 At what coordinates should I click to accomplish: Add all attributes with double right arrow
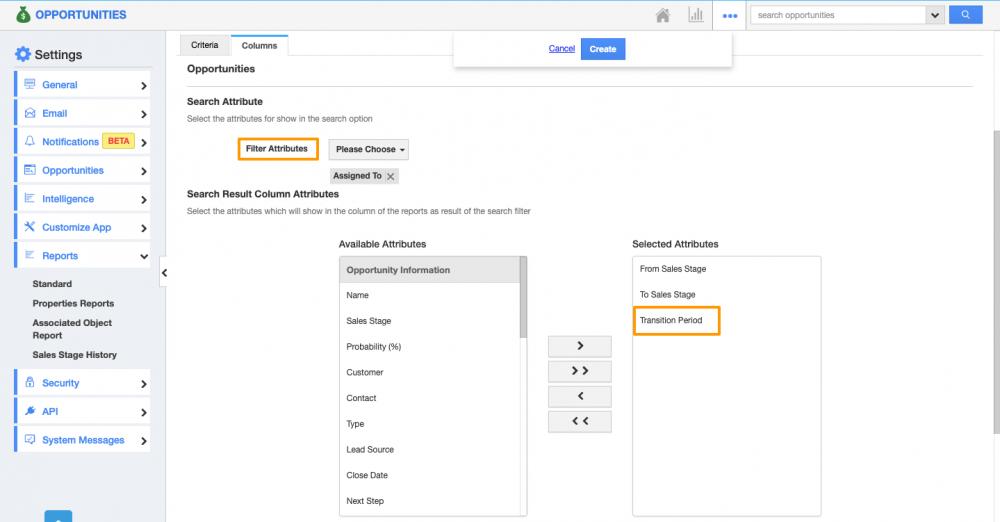point(579,371)
